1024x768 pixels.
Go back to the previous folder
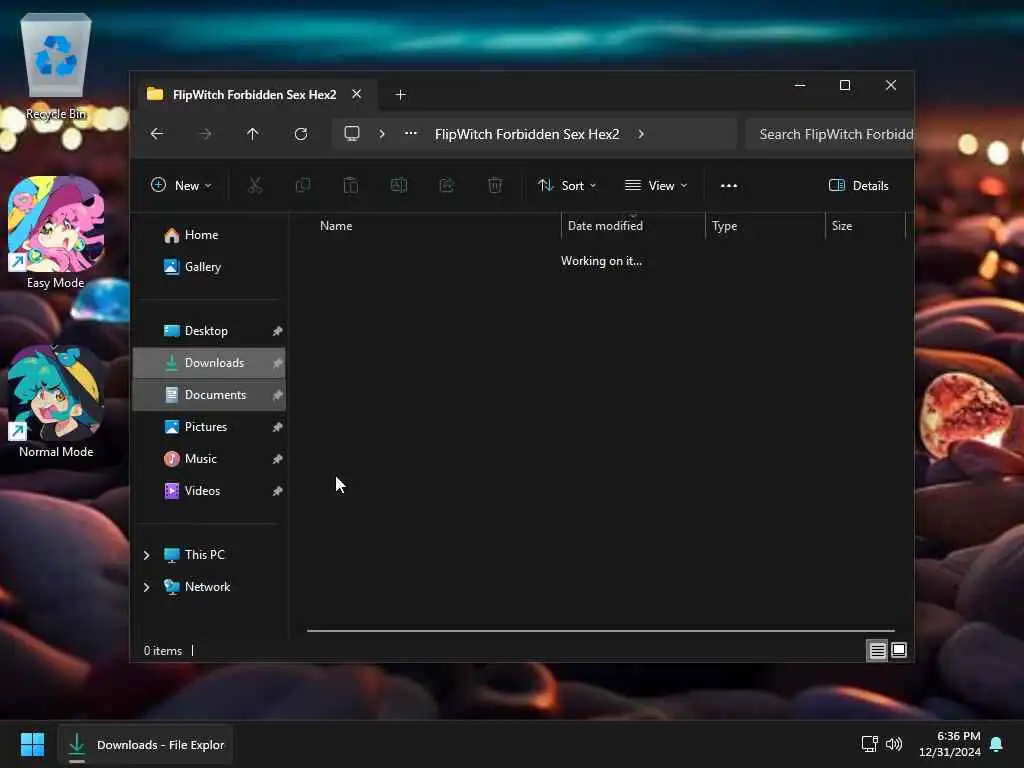click(x=157, y=134)
